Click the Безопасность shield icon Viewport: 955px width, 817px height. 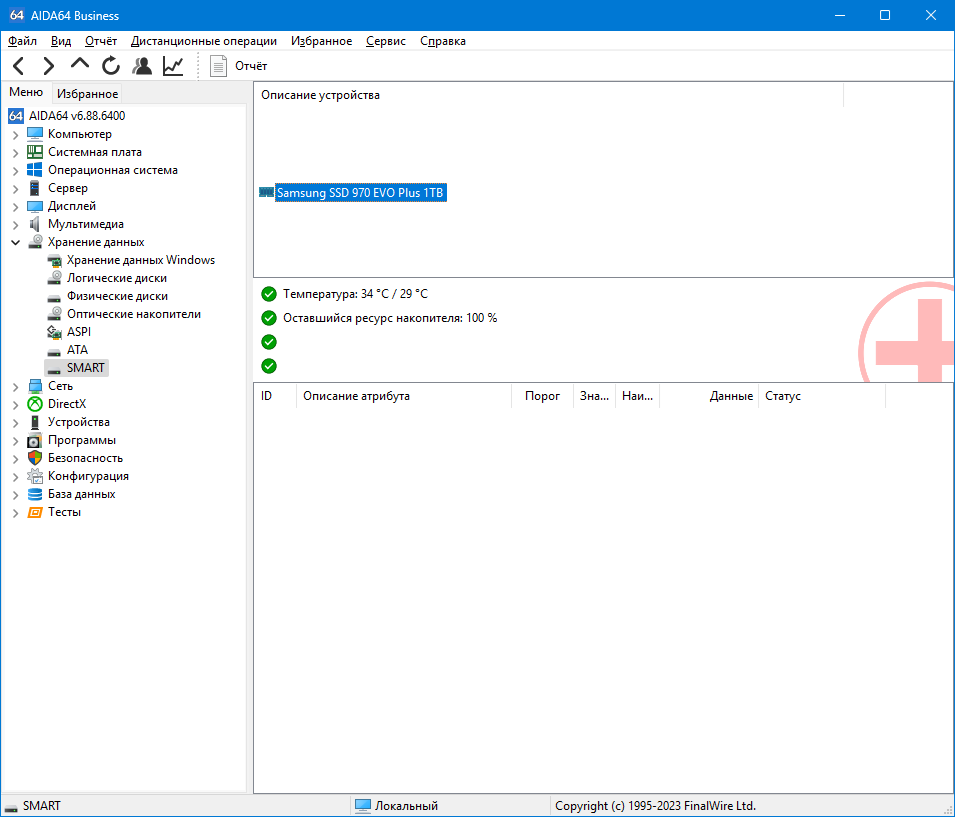click(35, 458)
